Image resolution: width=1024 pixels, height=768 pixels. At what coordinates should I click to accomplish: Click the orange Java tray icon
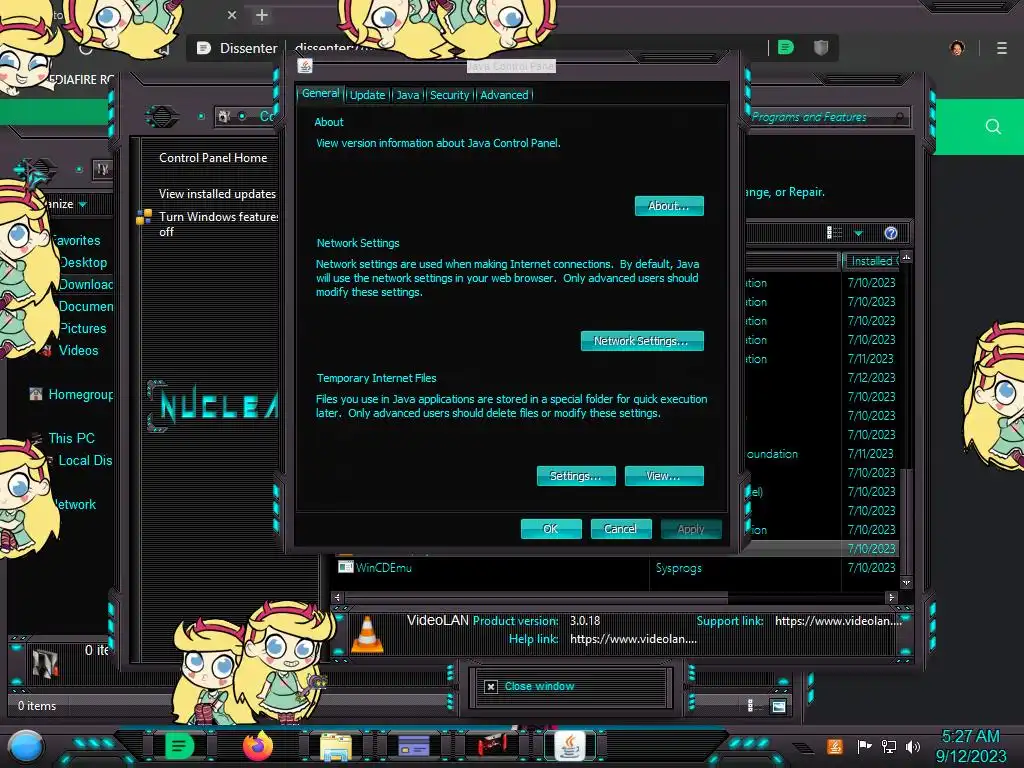pos(834,746)
